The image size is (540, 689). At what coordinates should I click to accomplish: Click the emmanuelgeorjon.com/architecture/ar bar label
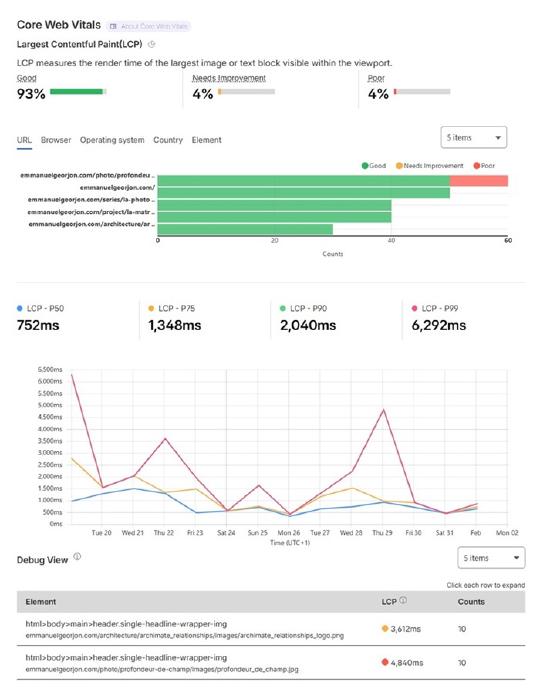coord(92,224)
